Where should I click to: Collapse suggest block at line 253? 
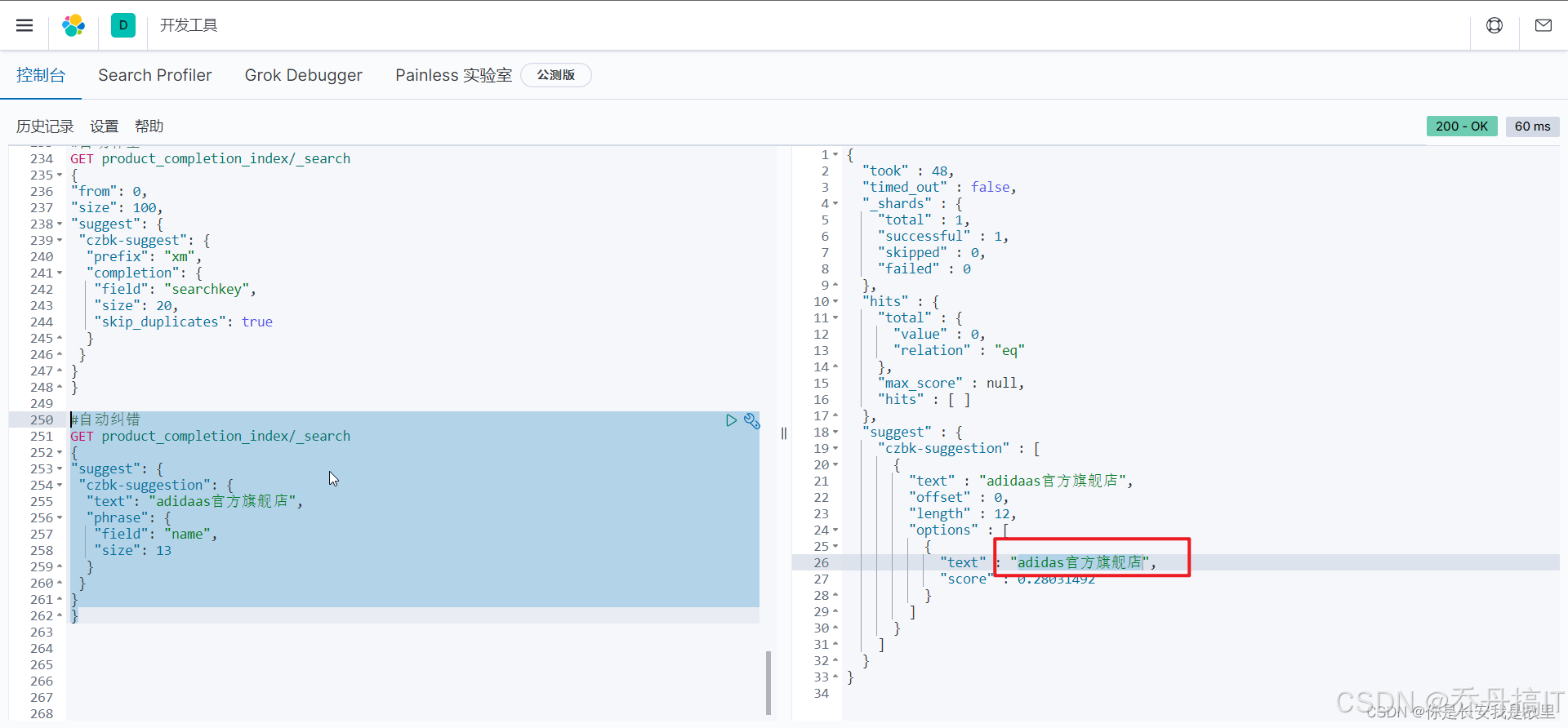60,469
